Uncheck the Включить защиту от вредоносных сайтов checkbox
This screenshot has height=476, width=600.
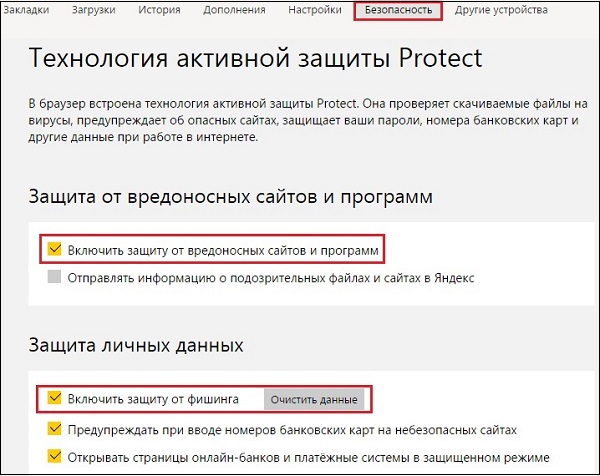point(54,248)
